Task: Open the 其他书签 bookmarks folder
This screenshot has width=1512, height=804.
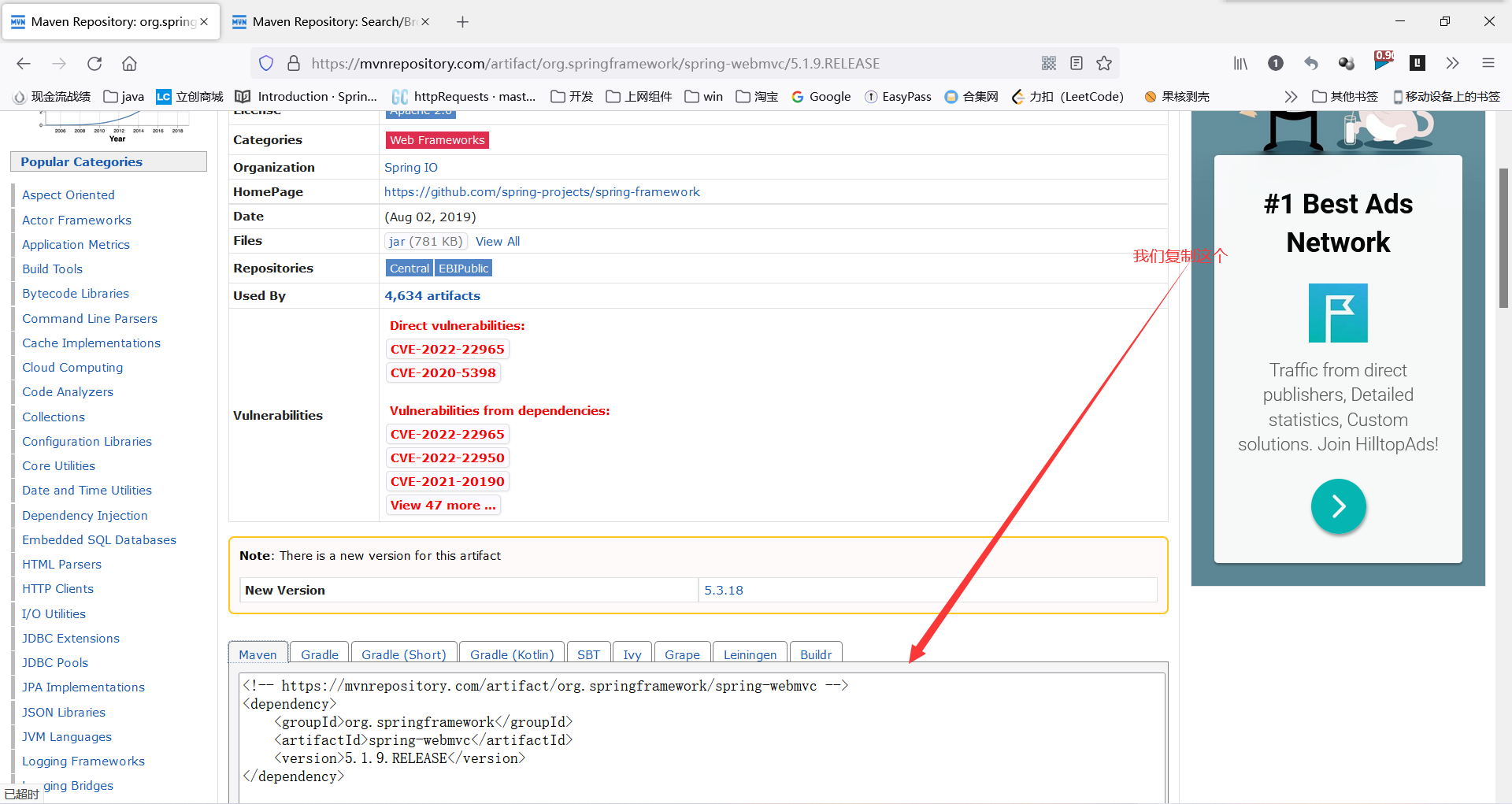Action: coord(1345,97)
